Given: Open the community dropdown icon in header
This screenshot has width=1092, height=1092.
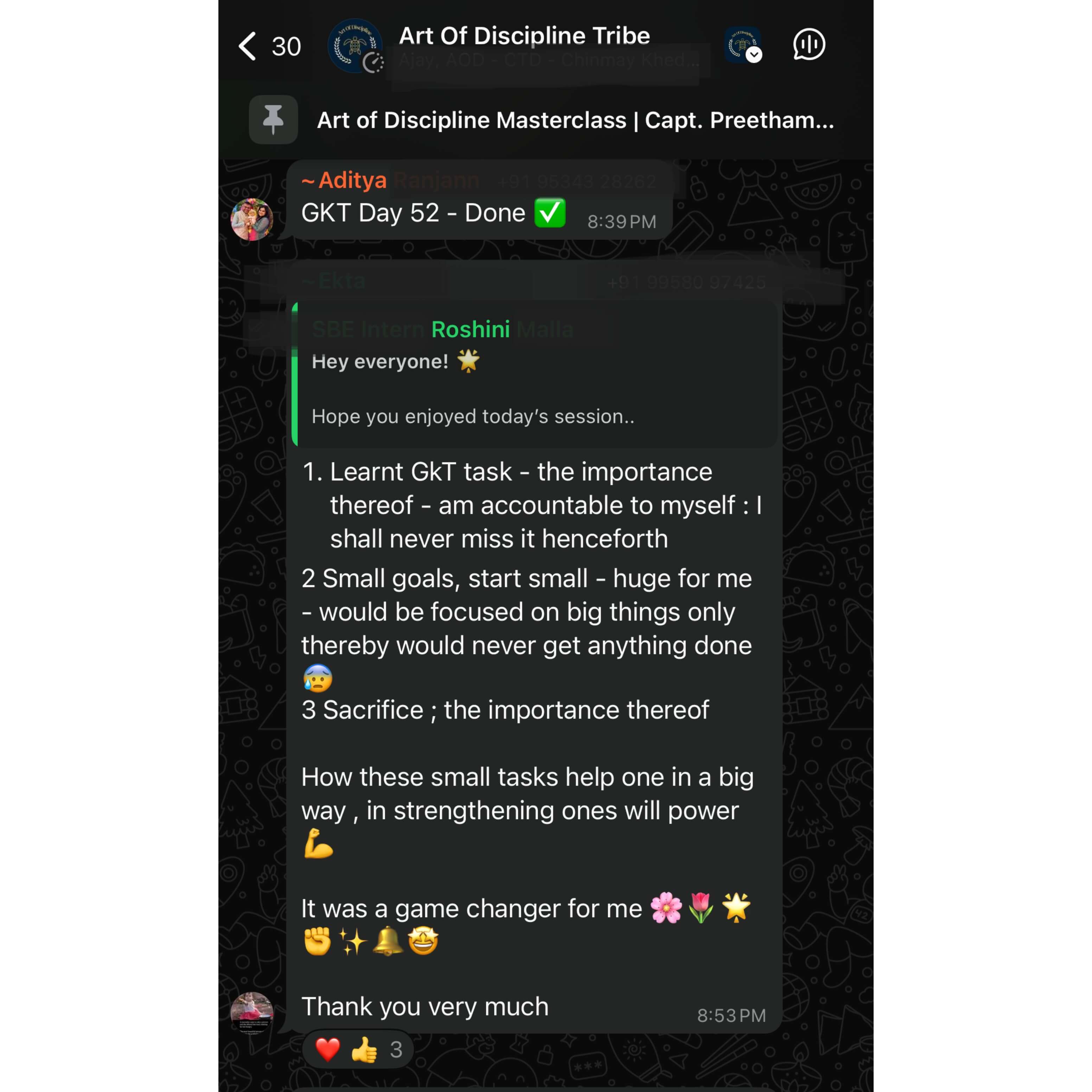Looking at the screenshot, I should coord(743,45).
